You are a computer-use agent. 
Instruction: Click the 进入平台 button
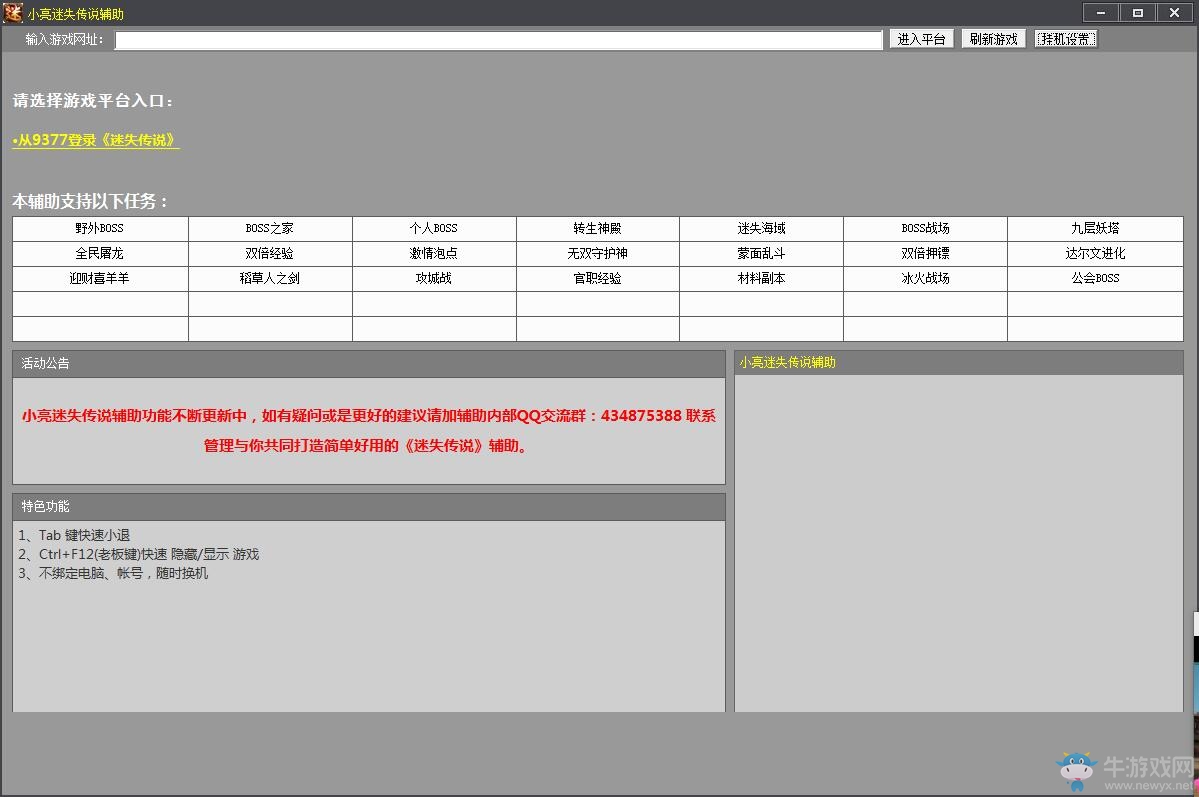point(921,39)
